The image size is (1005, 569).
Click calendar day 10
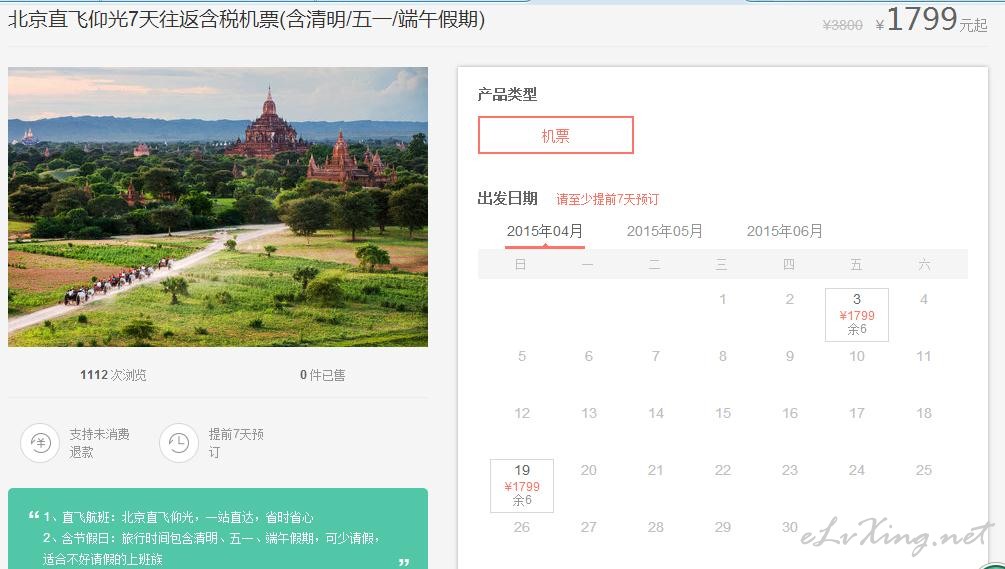(857, 356)
